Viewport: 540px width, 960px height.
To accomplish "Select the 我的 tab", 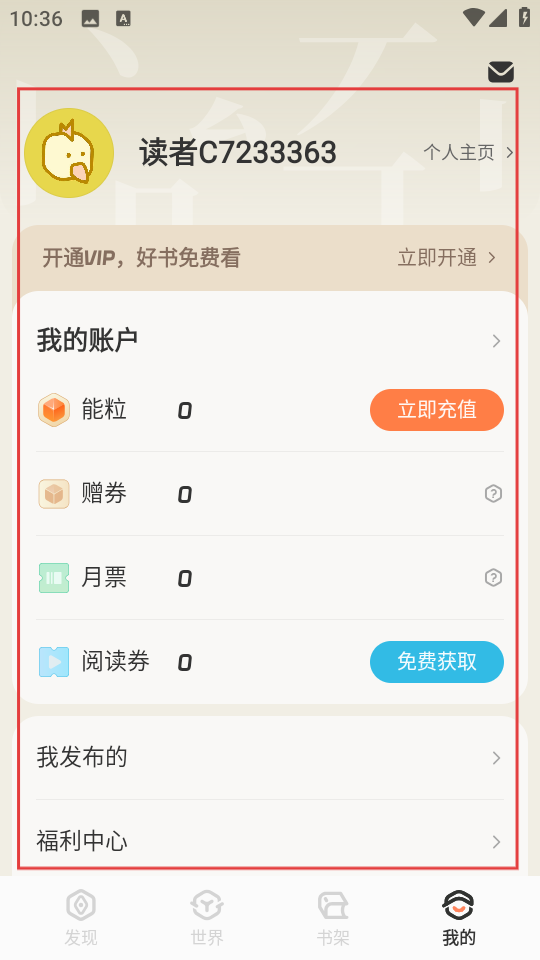I will tap(459, 918).
